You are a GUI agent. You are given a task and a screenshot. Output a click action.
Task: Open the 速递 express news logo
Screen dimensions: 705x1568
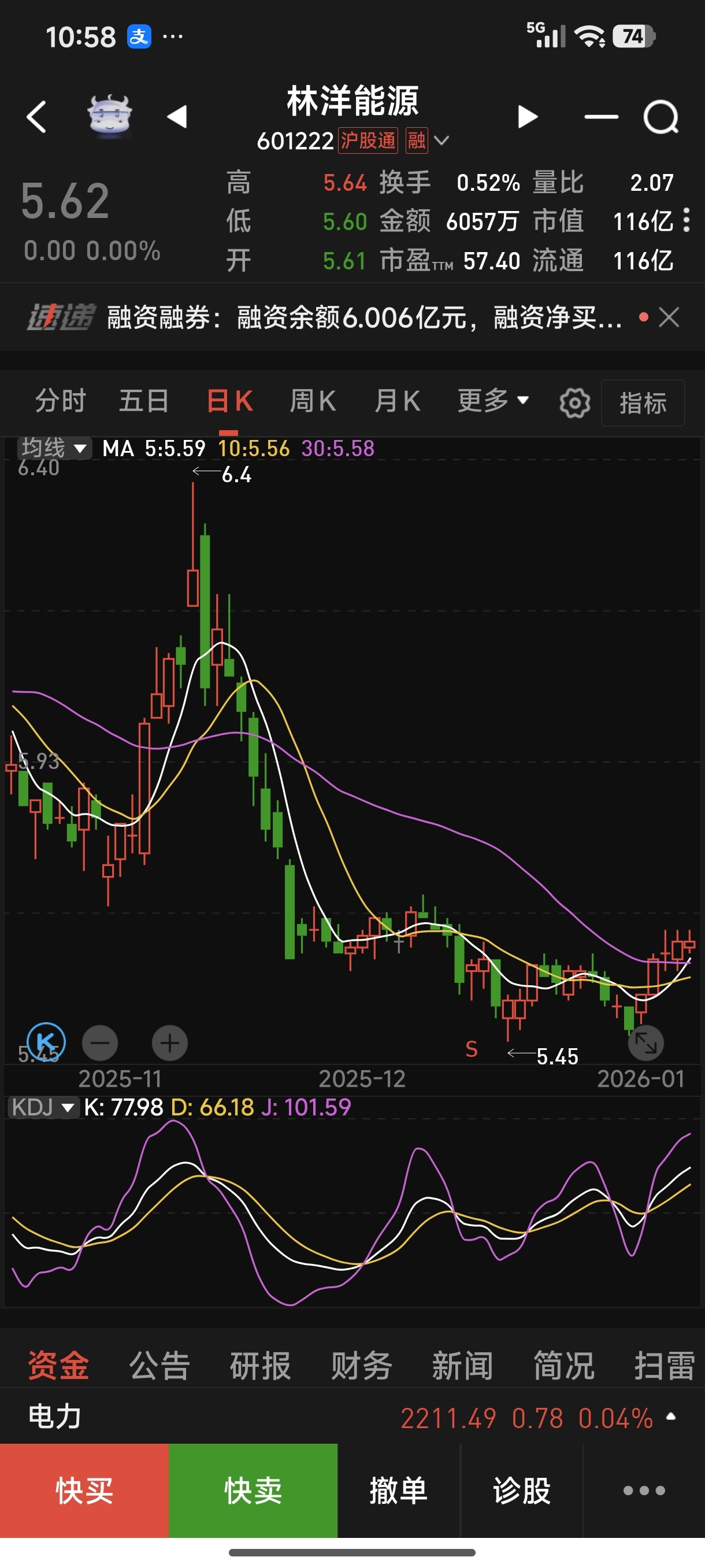[61, 317]
